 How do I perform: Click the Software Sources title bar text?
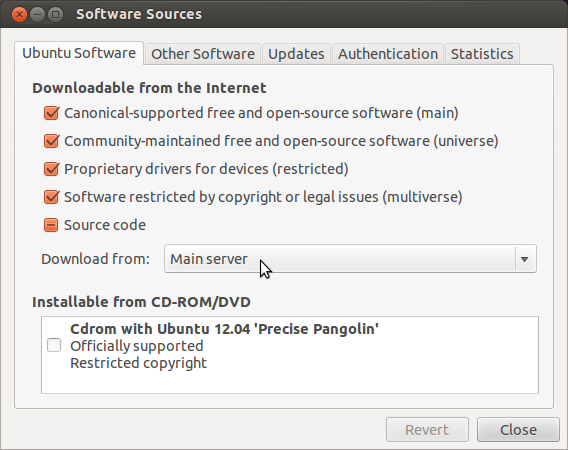pyautogui.click(x=139, y=14)
